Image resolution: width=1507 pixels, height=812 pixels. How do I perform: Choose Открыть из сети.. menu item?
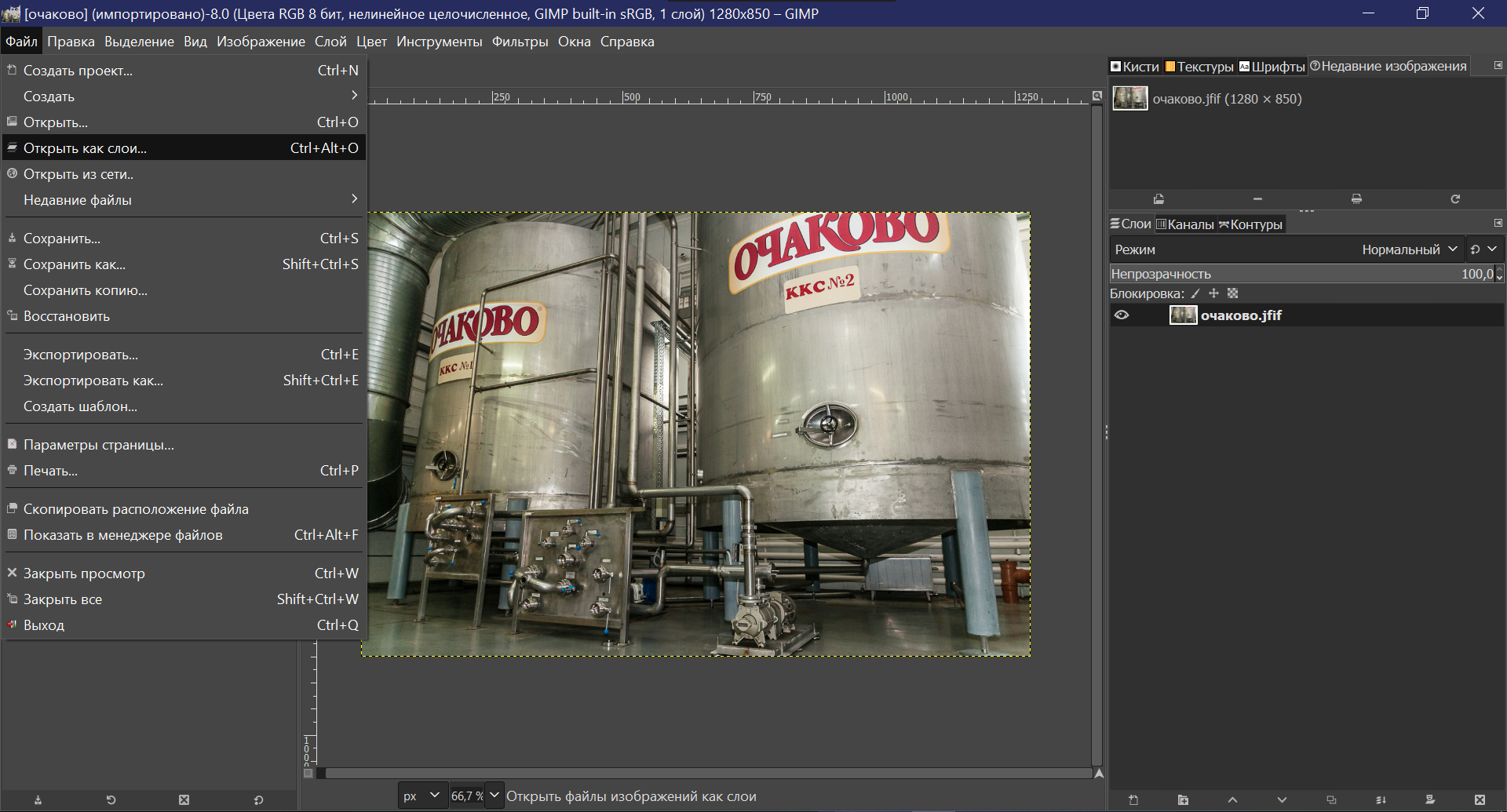tap(184, 173)
